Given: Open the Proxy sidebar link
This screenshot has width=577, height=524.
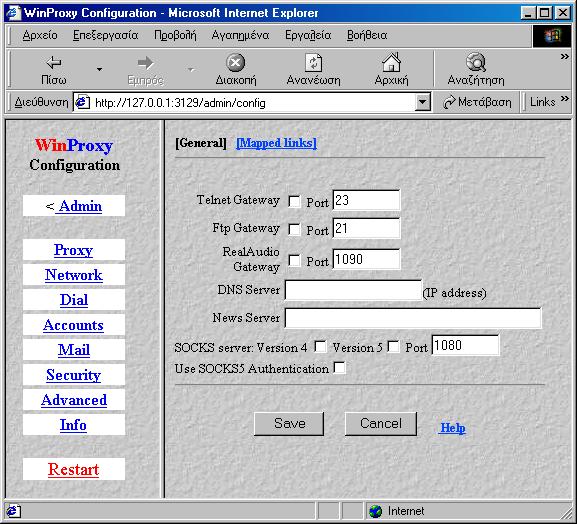Looking at the screenshot, I should click(73, 250).
